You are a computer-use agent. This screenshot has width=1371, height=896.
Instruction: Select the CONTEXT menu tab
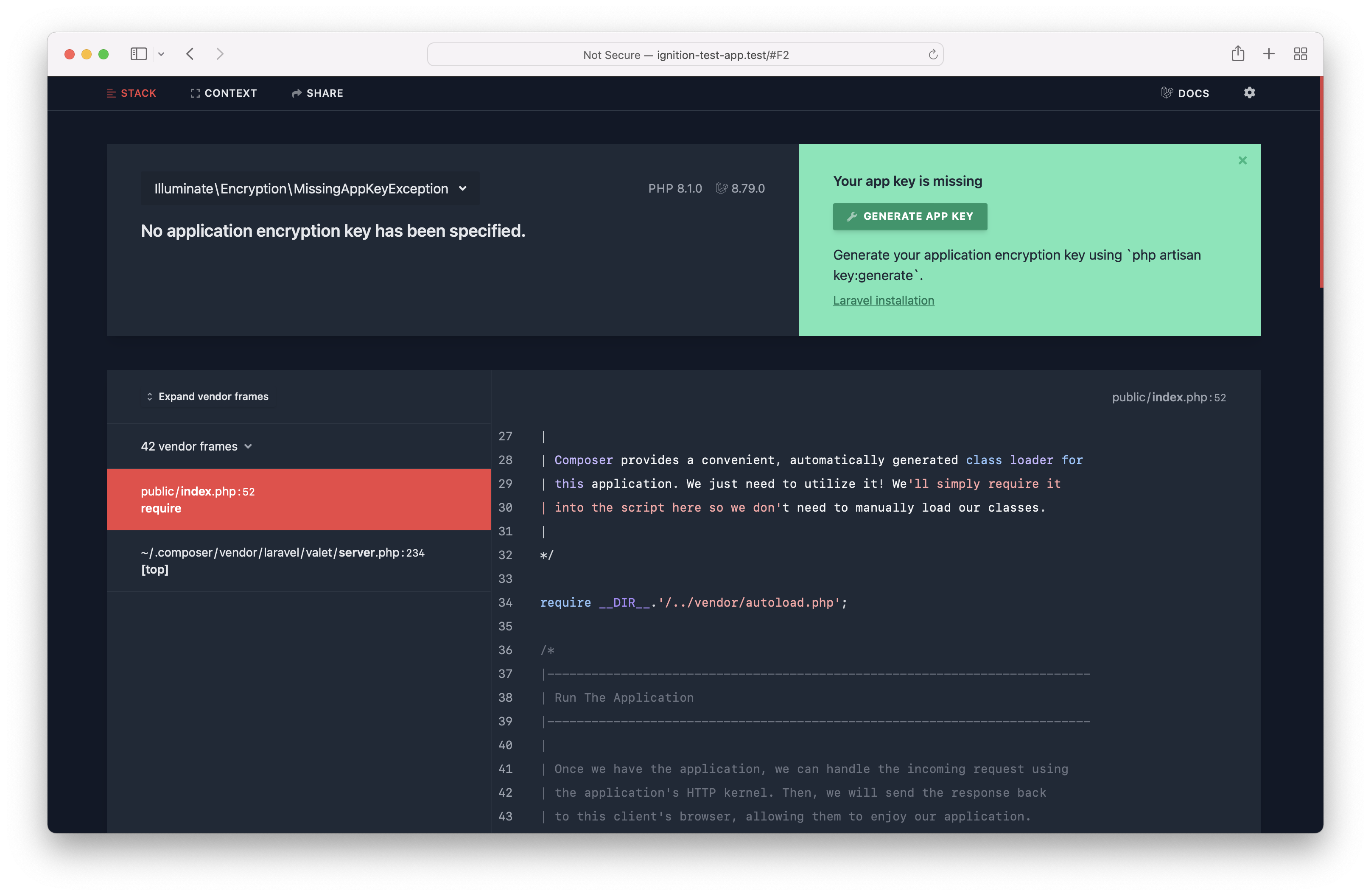[223, 93]
